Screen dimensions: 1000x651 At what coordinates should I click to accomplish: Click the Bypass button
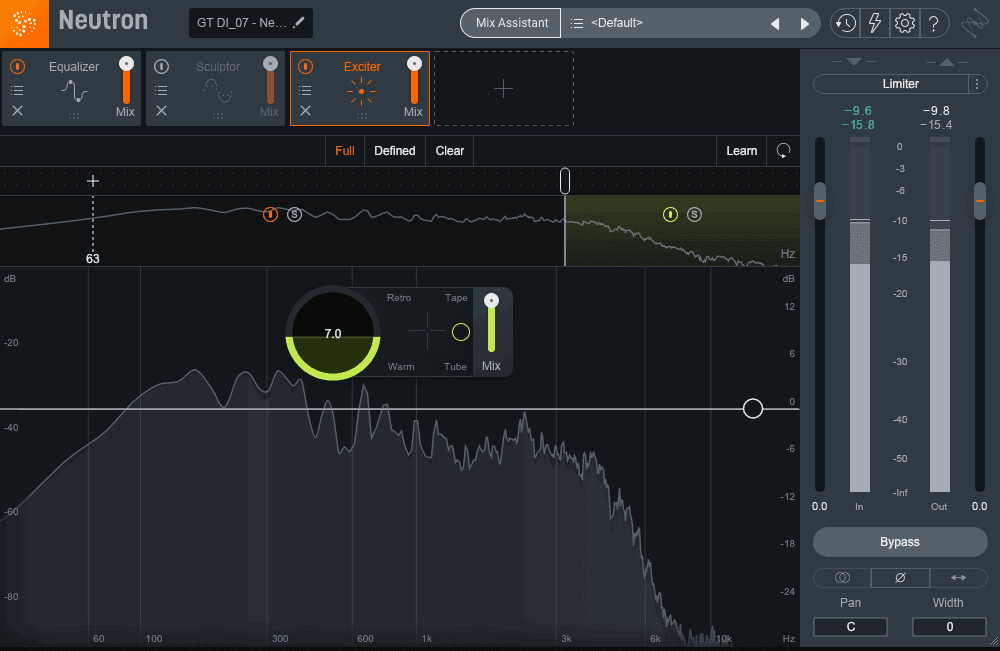(x=900, y=542)
